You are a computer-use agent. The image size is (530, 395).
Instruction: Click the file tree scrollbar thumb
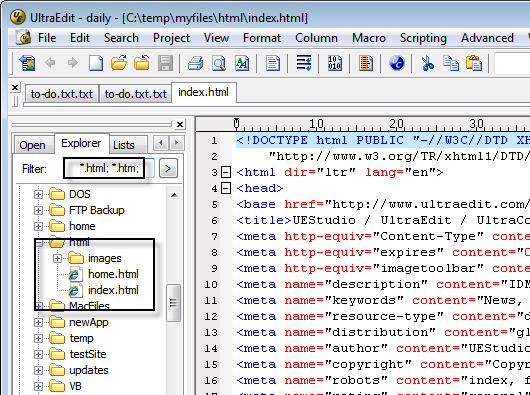click(174, 303)
